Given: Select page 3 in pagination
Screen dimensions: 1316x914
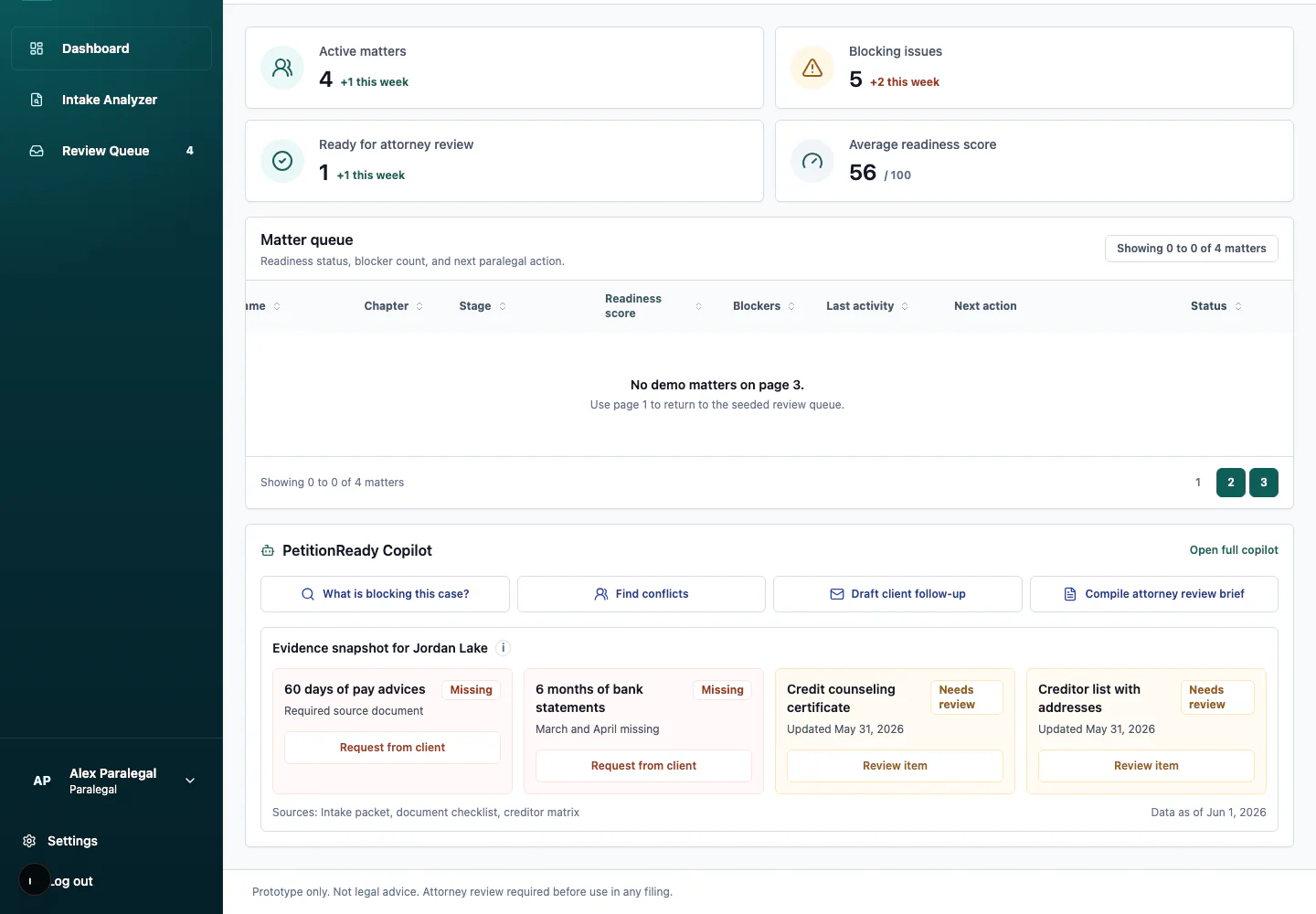Looking at the screenshot, I should pyautogui.click(x=1264, y=483).
